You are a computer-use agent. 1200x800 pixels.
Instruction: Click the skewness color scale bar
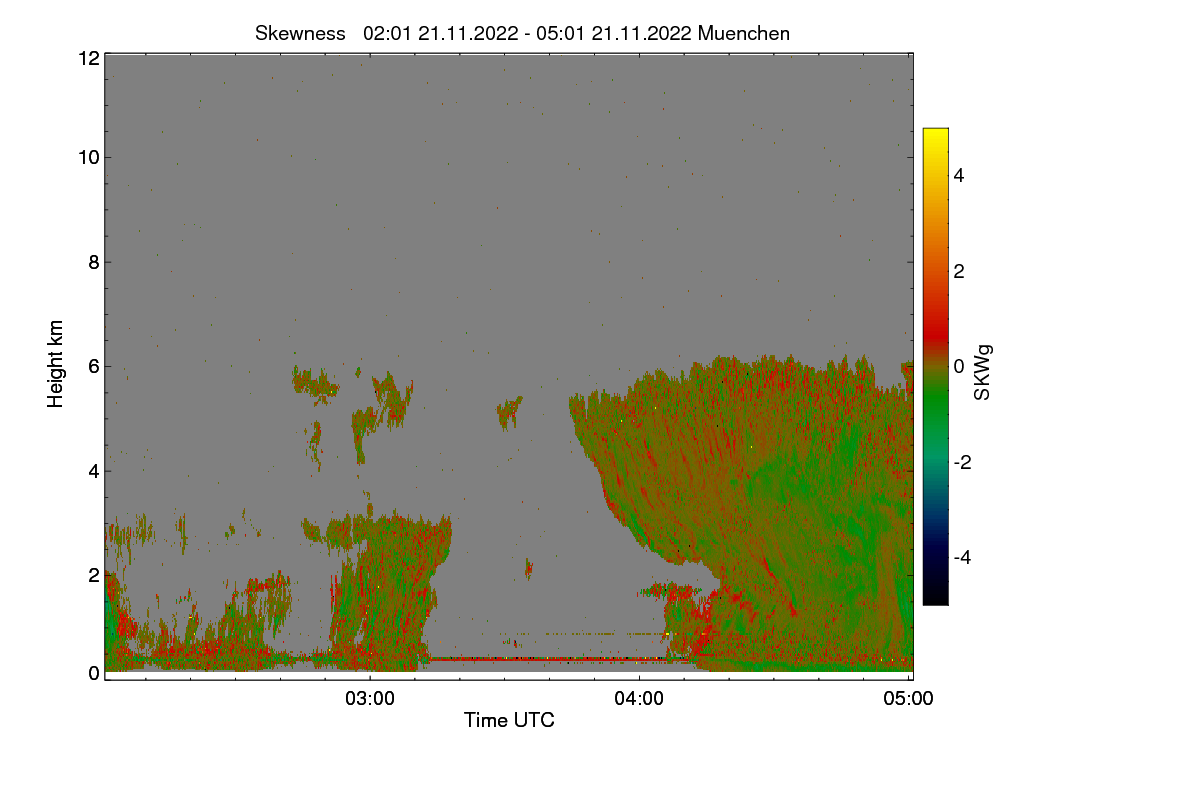(x=935, y=366)
